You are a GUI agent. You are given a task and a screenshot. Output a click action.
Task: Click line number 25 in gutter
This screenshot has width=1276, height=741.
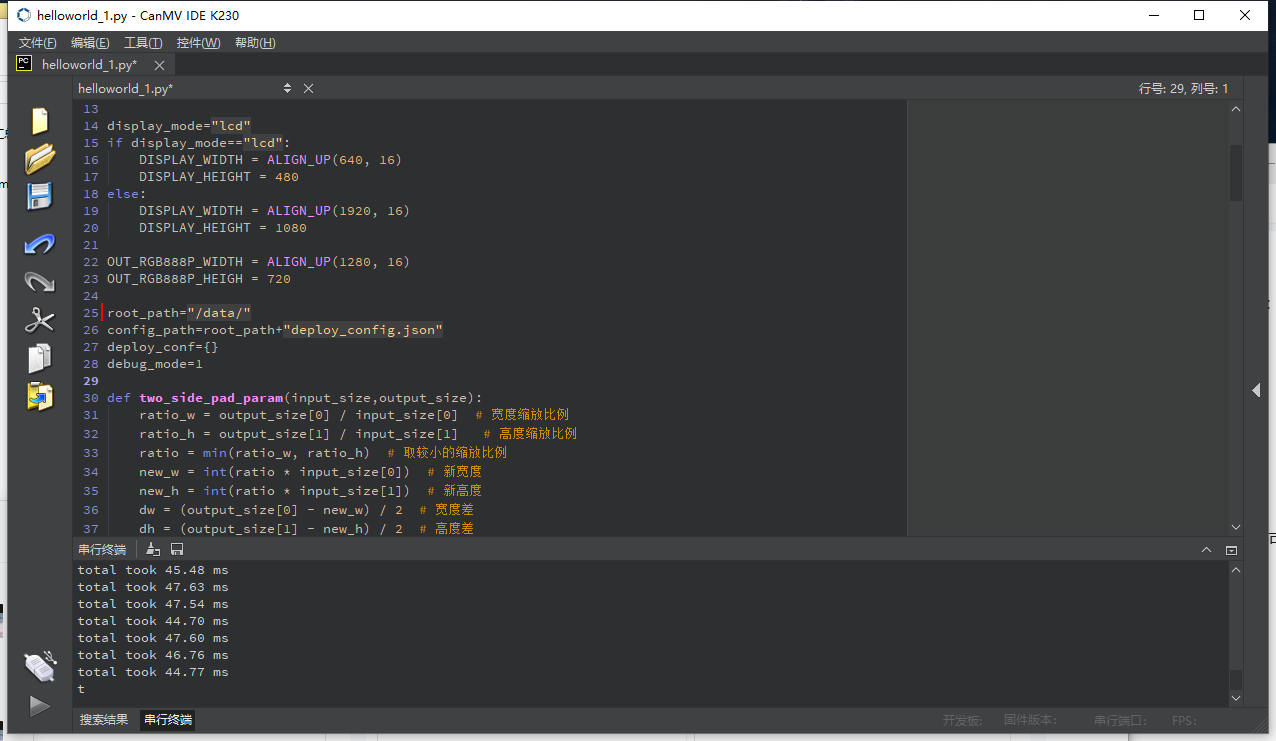91,313
